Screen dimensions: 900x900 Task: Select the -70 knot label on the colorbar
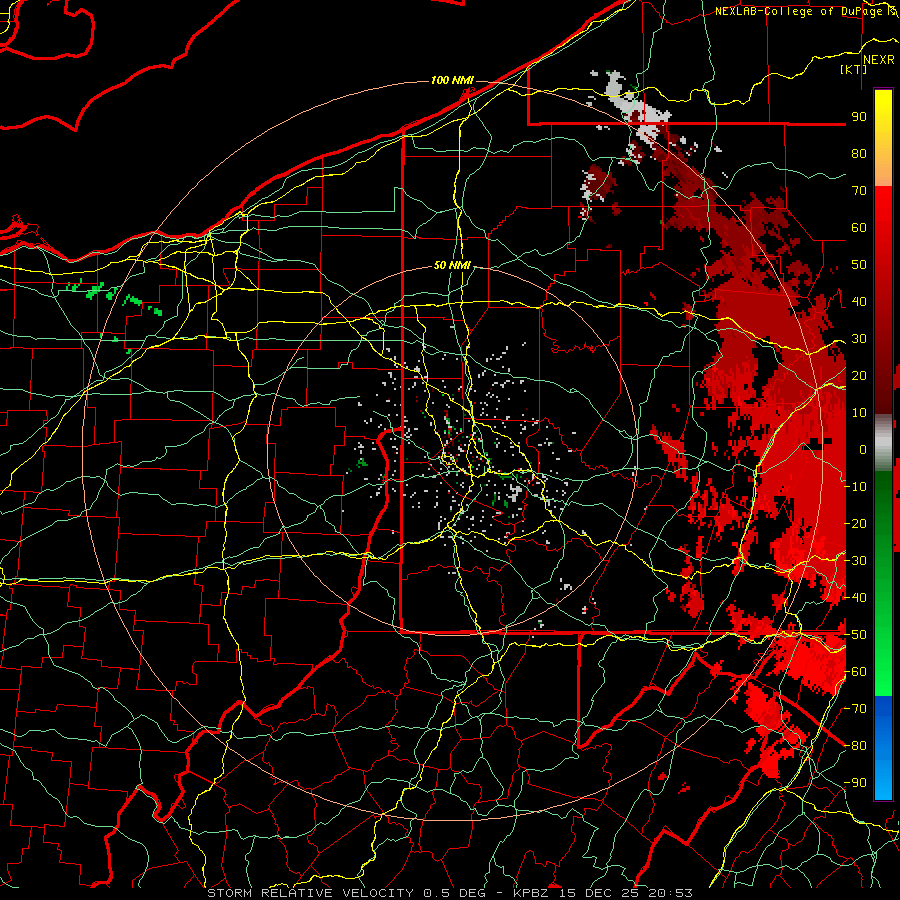click(x=855, y=709)
